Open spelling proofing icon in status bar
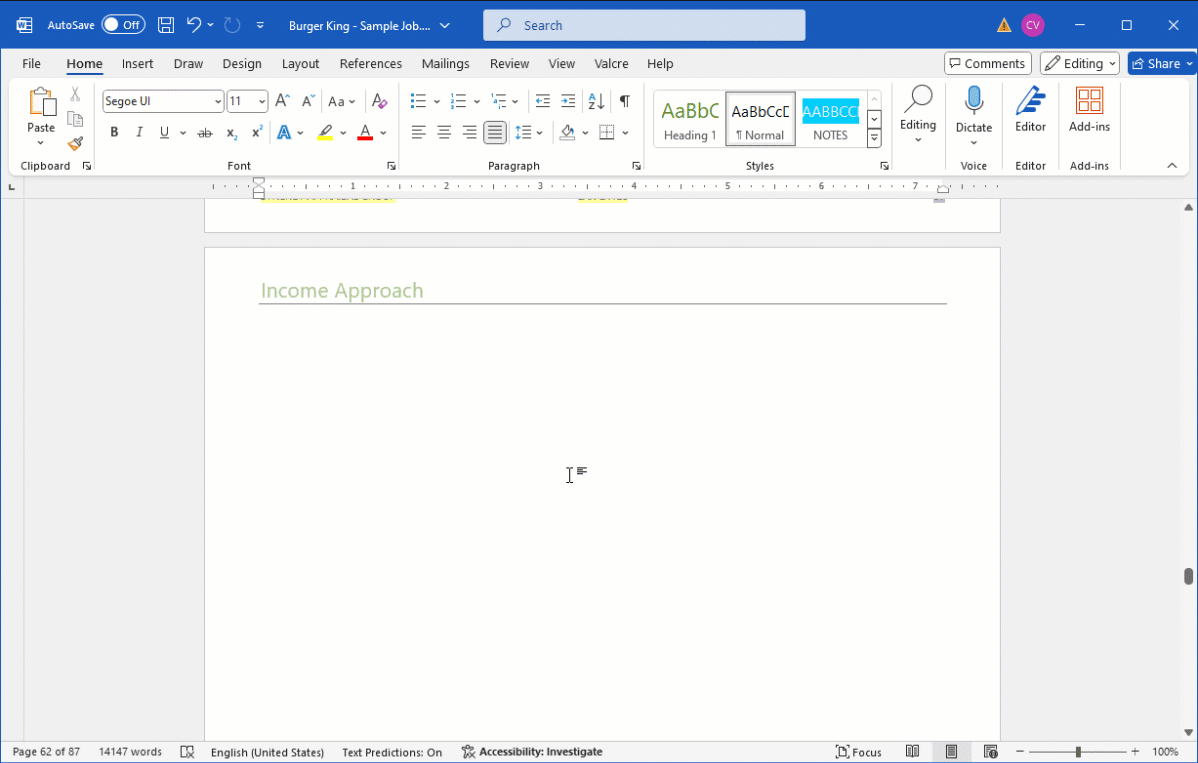Image resolution: width=1198 pixels, height=763 pixels. tap(187, 752)
